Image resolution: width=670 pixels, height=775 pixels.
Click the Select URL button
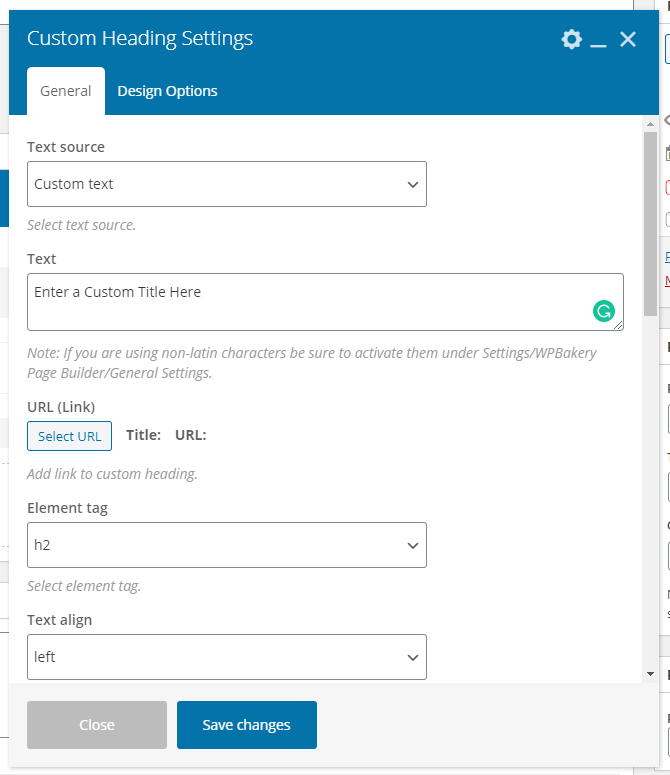[69, 436]
